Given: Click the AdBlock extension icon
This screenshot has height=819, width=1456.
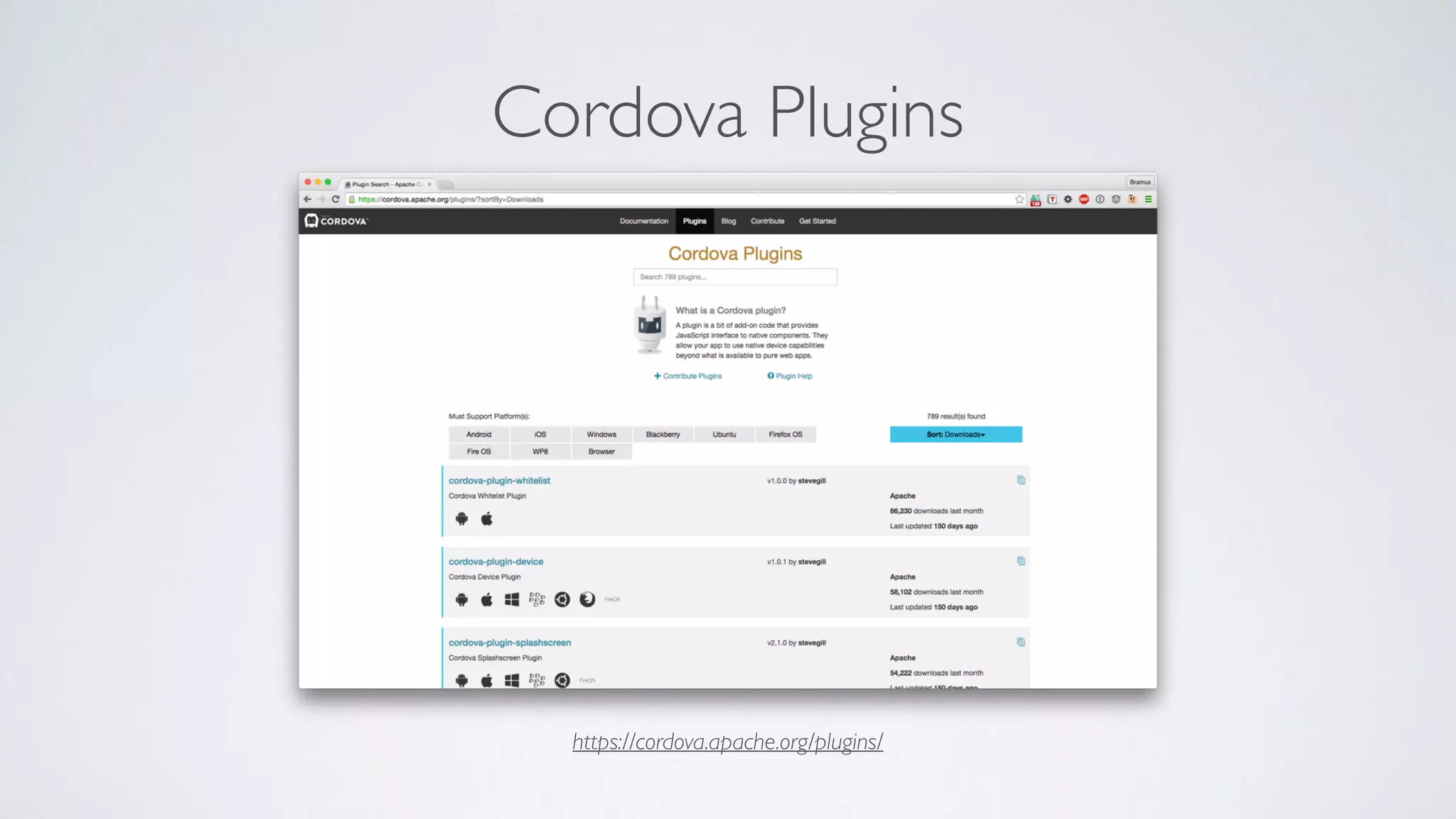Looking at the screenshot, I should click(x=1083, y=200).
